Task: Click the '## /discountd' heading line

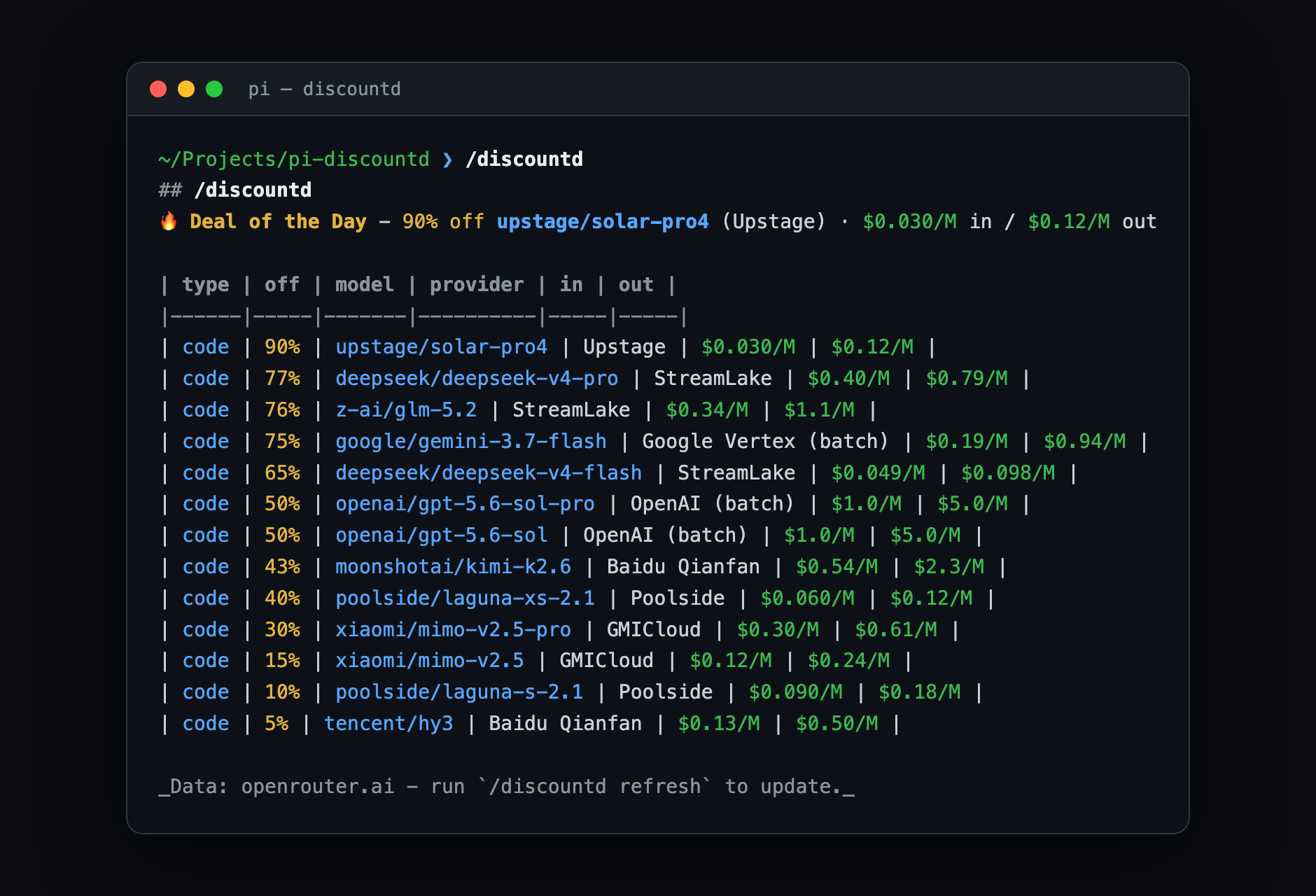Action: [x=235, y=190]
